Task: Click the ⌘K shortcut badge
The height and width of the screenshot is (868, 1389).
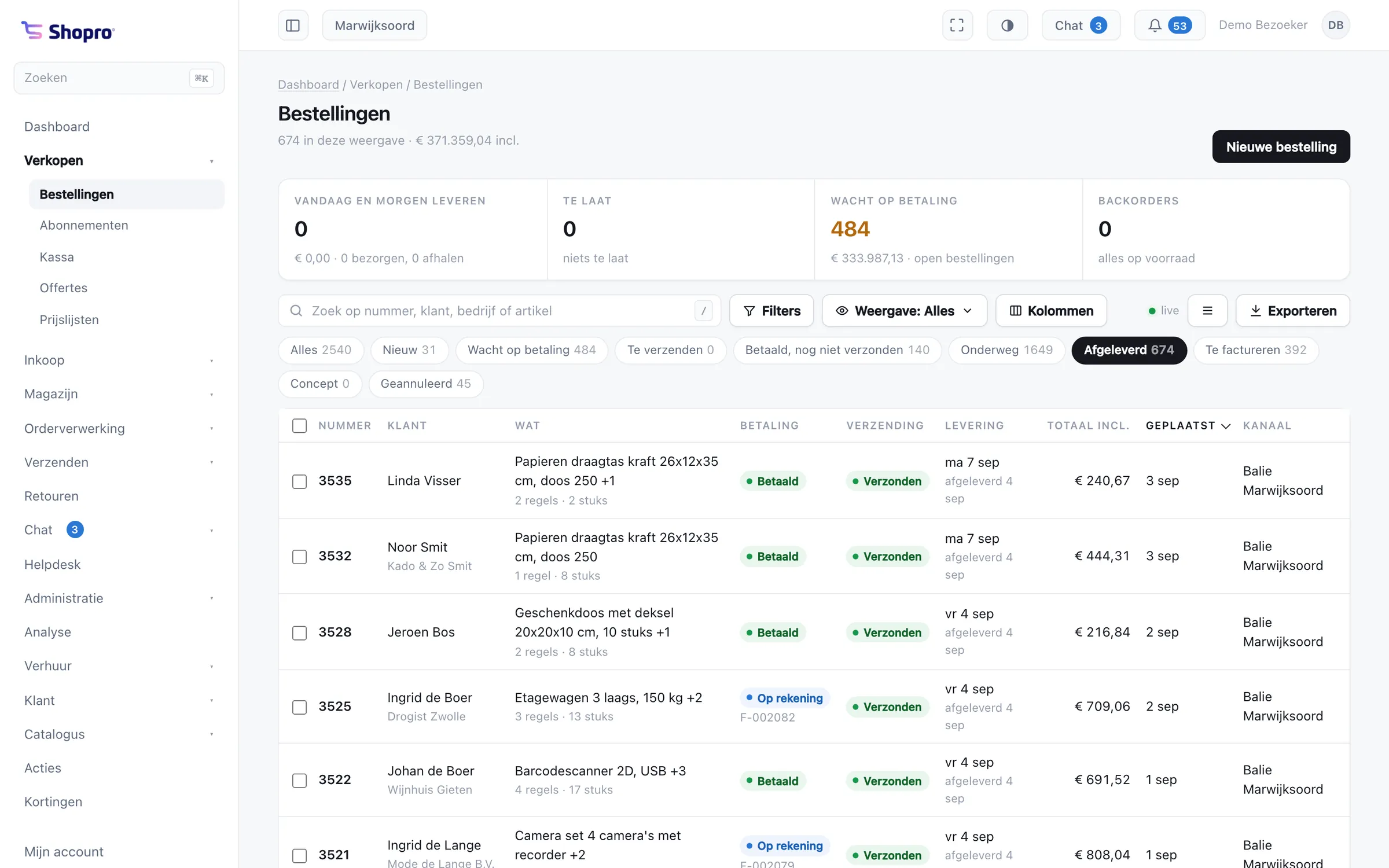Action: point(201,78)
